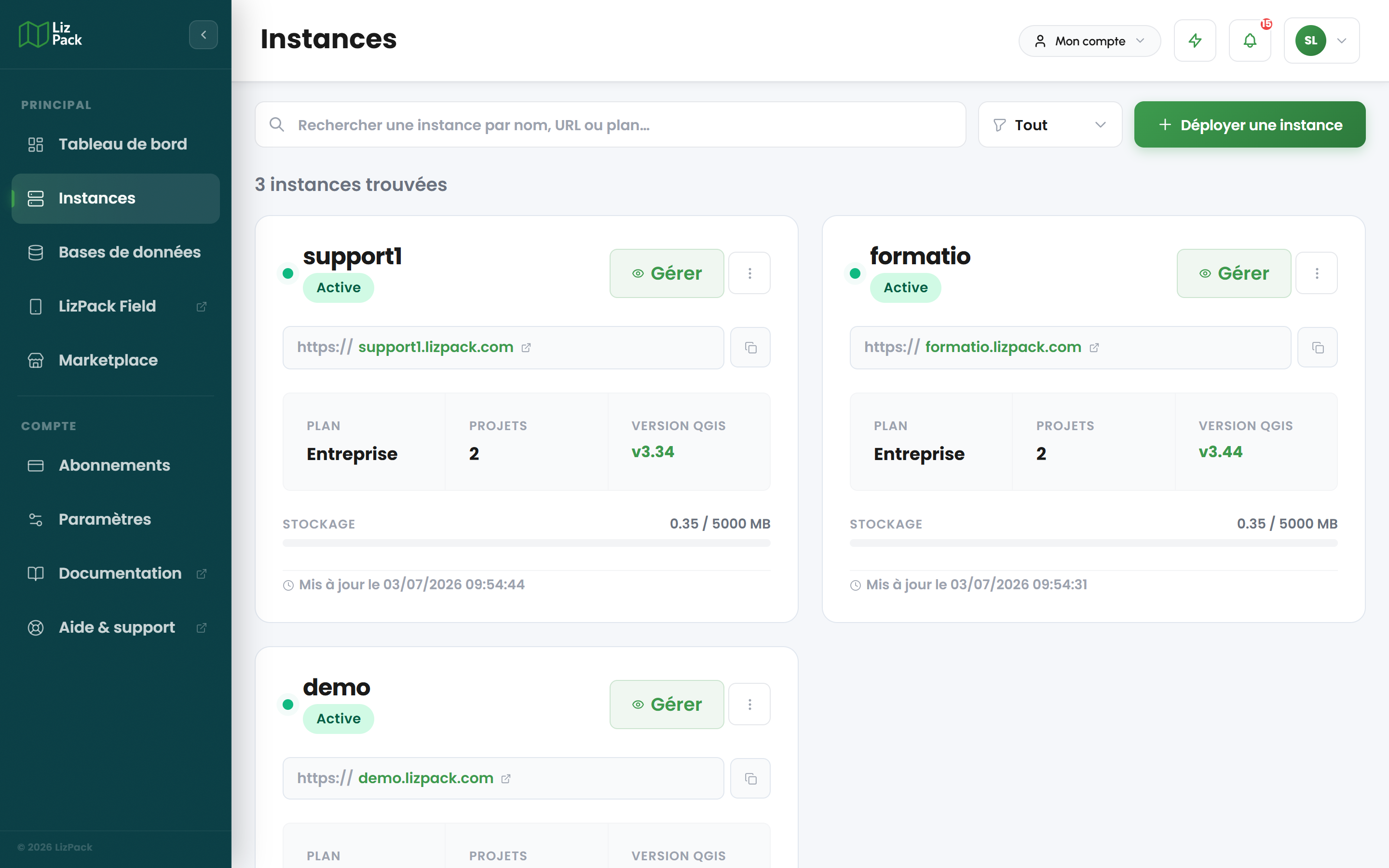The image size is (1389, 868).
Task: Click '3 instances trouvées' text
Action: pos(351,184)
